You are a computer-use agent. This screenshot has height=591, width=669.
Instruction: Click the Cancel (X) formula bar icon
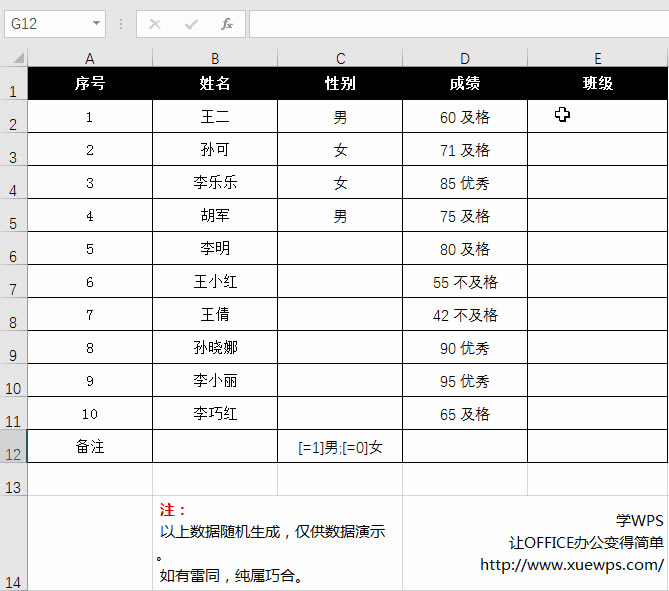coord(155,24)
